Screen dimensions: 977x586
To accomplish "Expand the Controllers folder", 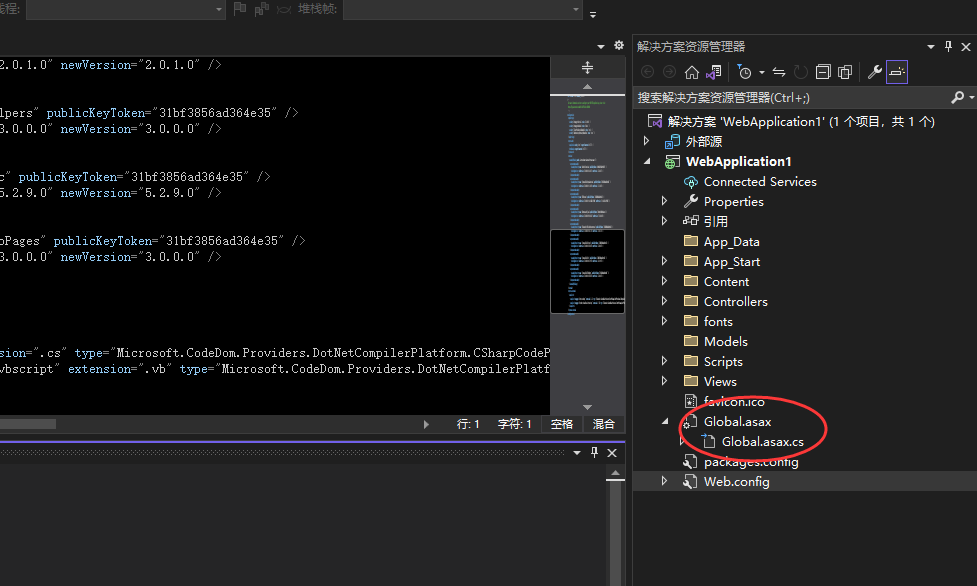I will coord(664,301).
